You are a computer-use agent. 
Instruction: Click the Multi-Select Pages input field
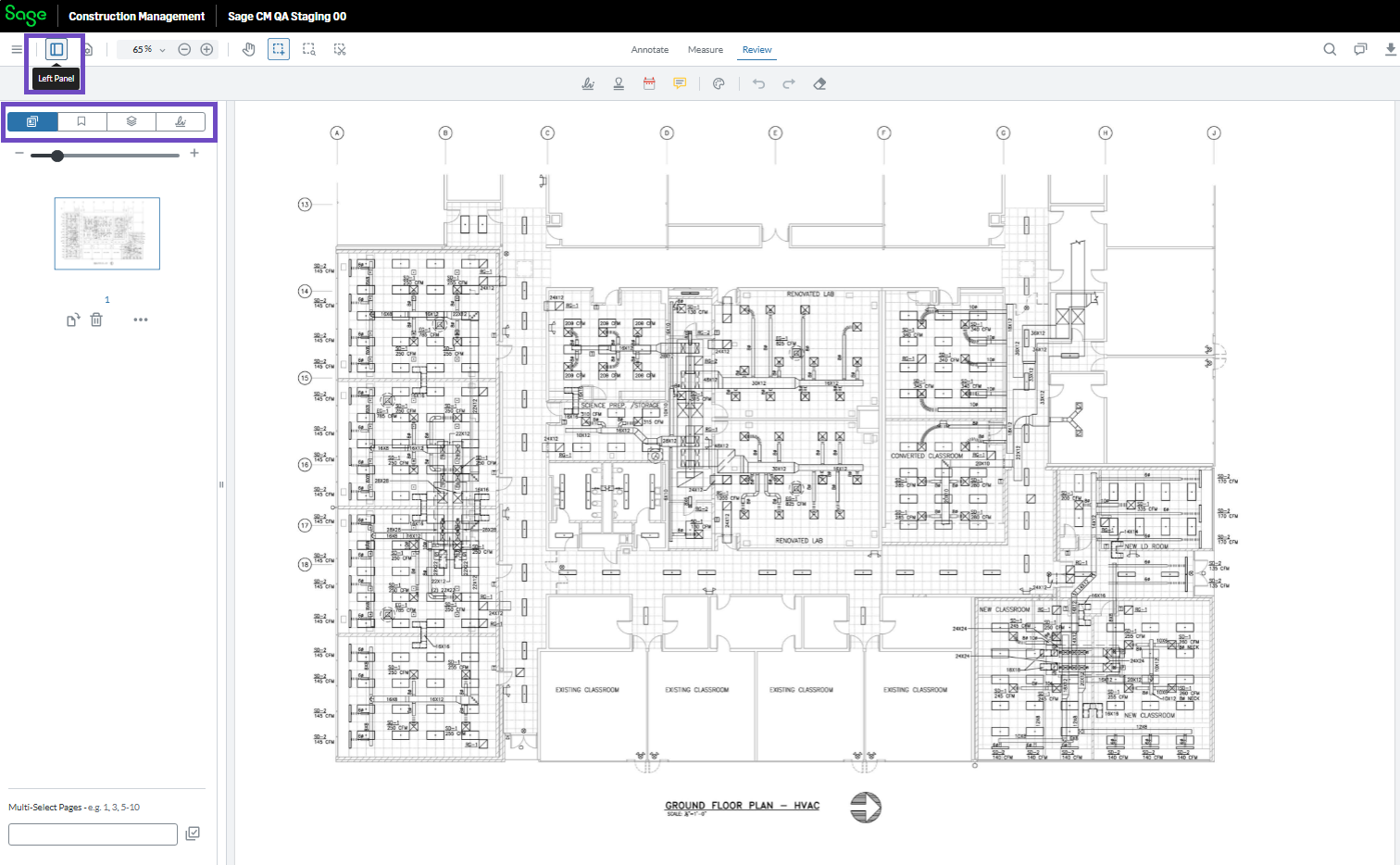(93, 834)
